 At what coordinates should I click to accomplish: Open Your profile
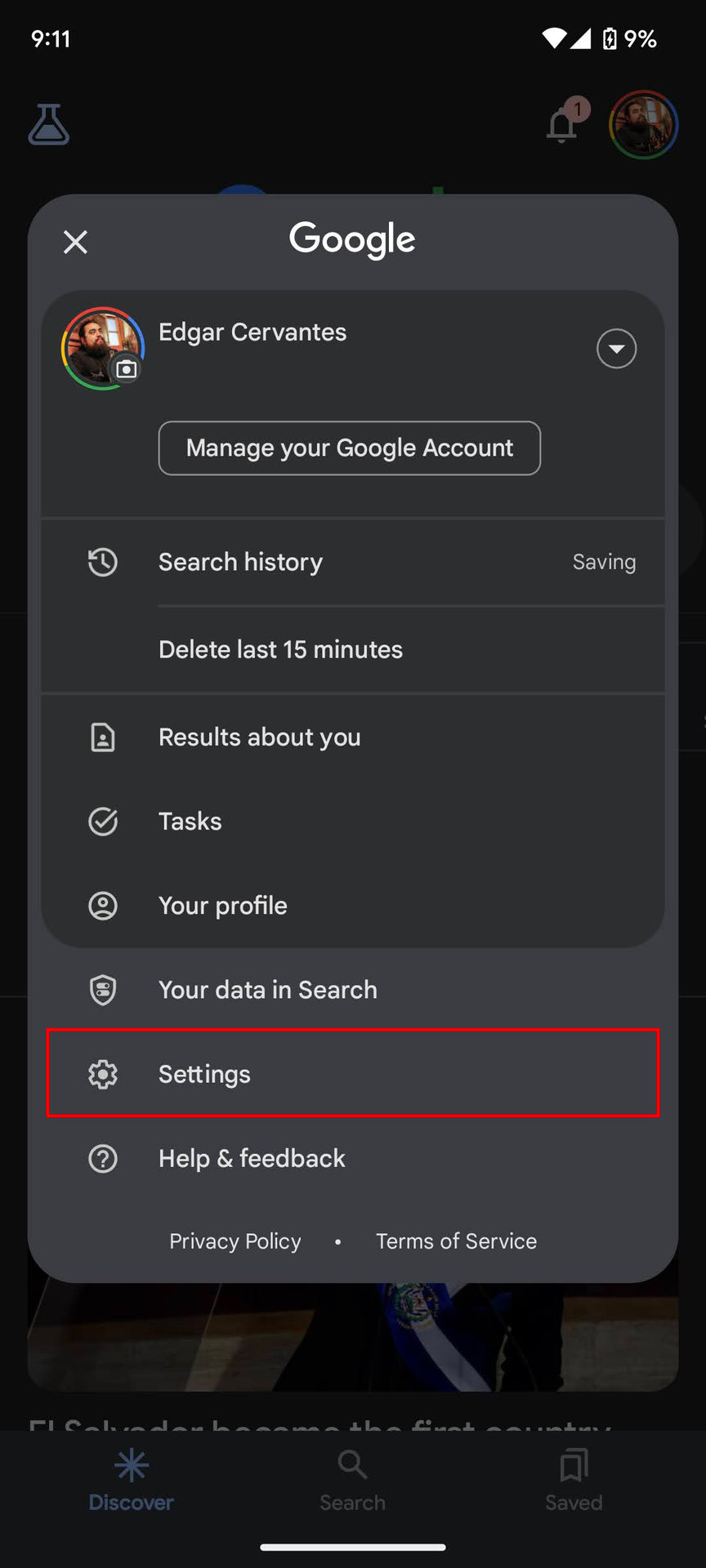pyautogui.click(x=222, y=905)
